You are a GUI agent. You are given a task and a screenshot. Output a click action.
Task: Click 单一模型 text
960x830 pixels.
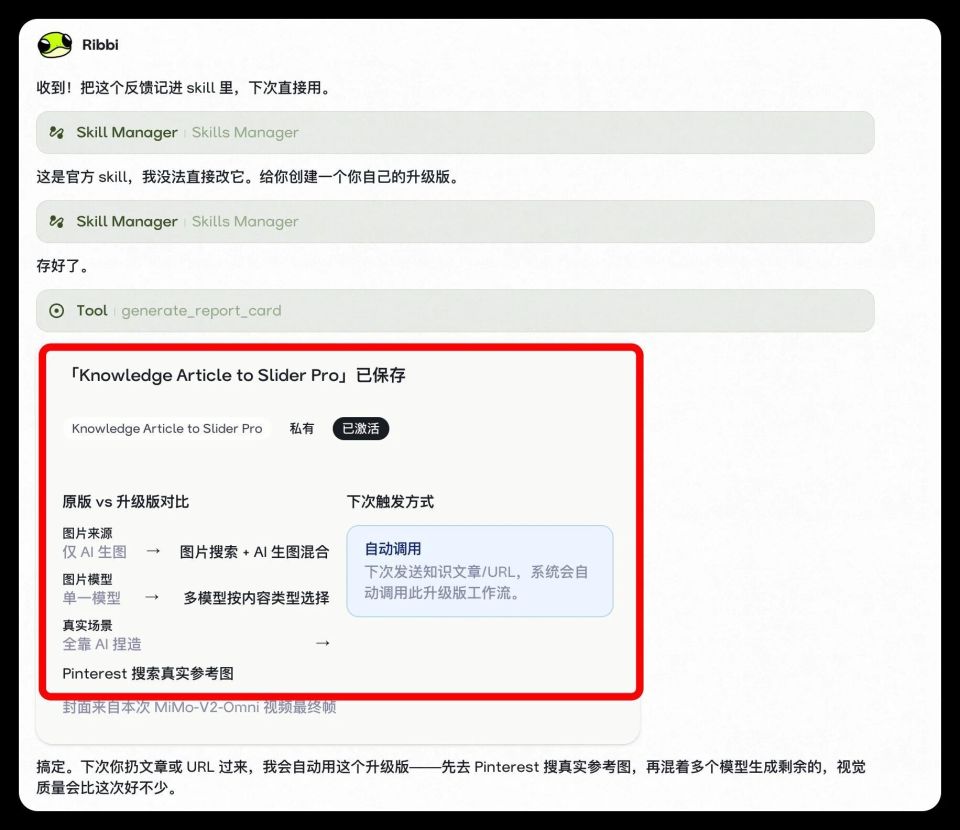click(91, 598)
